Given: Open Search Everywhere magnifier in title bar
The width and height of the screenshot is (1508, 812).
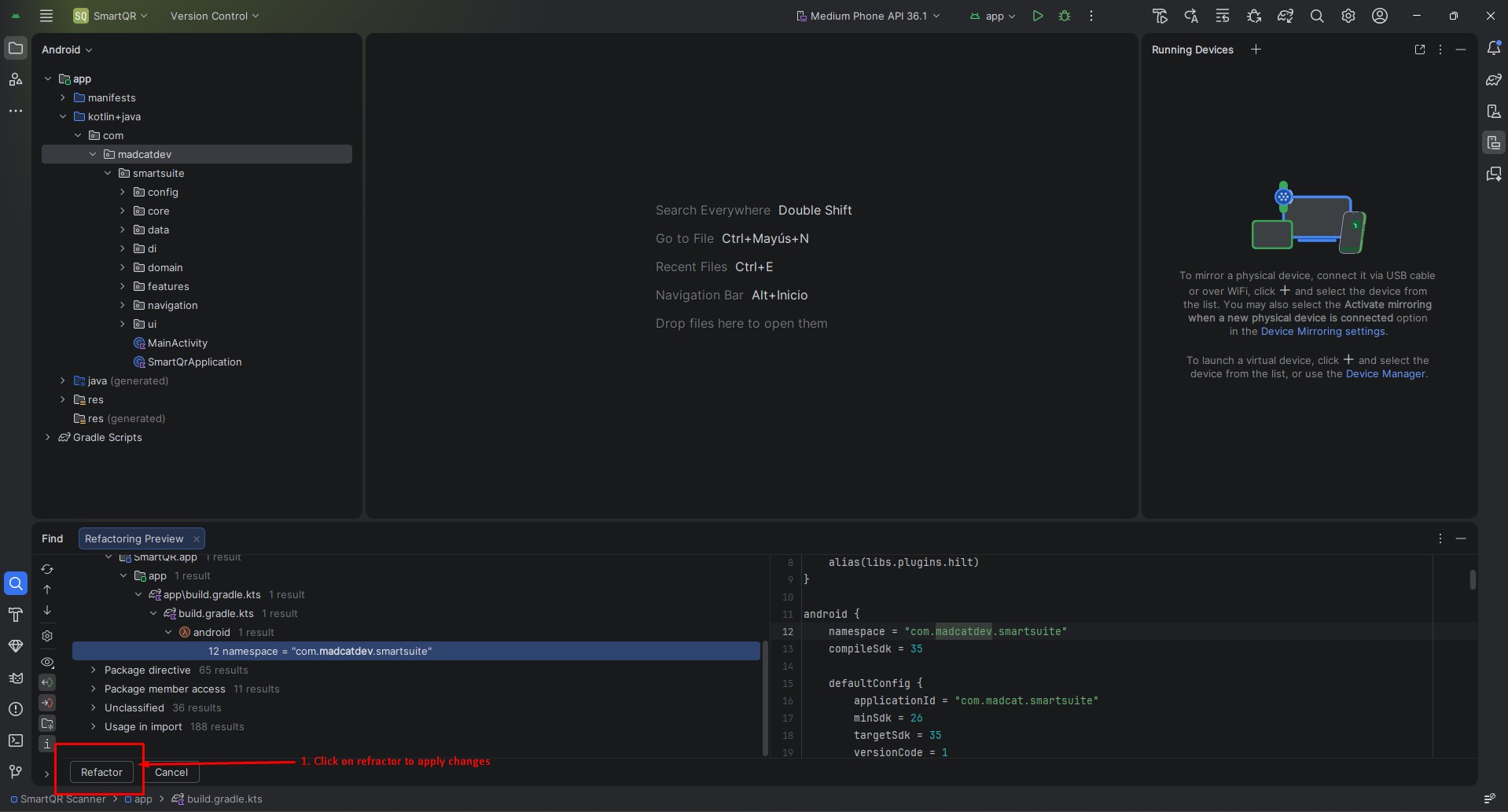Looking at the screenshot, I should pyautogui.click(x=1317, y=16).
